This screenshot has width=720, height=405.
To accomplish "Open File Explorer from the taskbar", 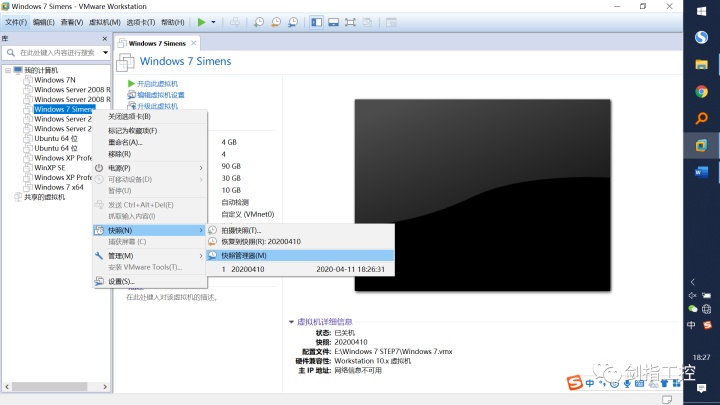I will point(701,65).
